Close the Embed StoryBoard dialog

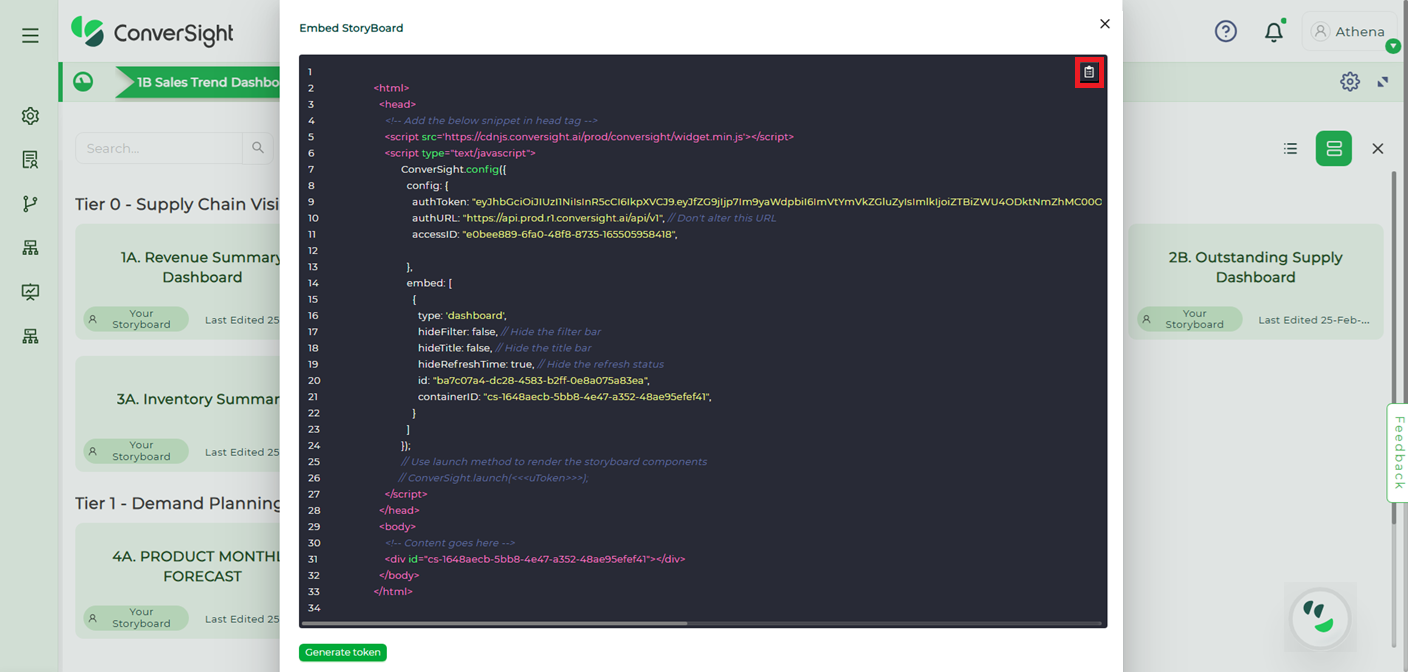click(1105, 24)
